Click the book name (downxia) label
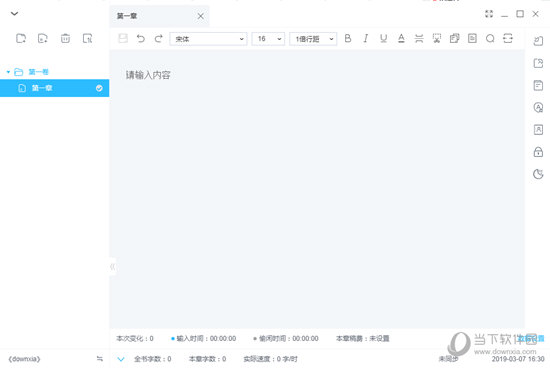The width and height of the screenshot is (550, 368). 24,359
